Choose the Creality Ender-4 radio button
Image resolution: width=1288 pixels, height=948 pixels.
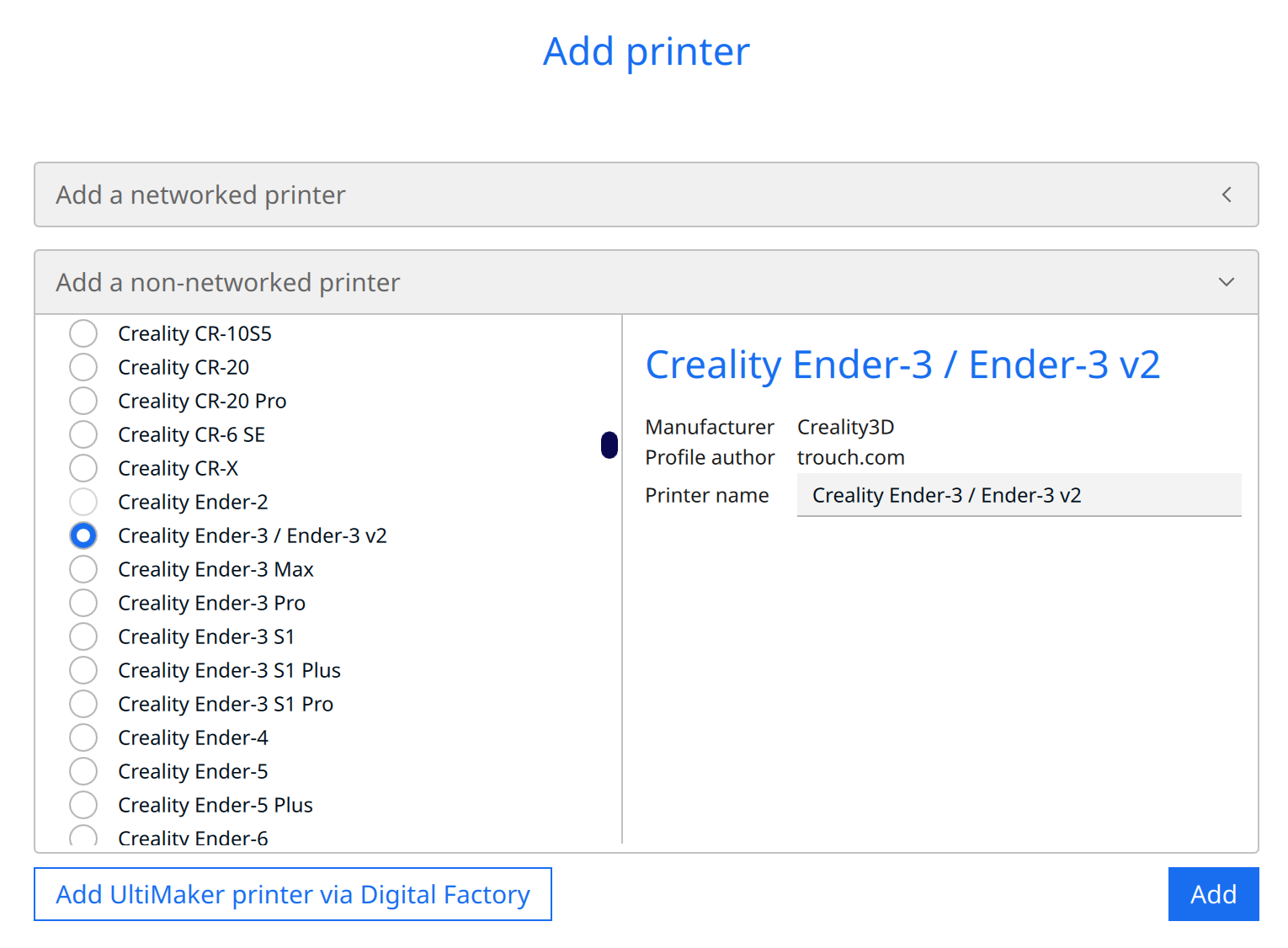point(83,738)
